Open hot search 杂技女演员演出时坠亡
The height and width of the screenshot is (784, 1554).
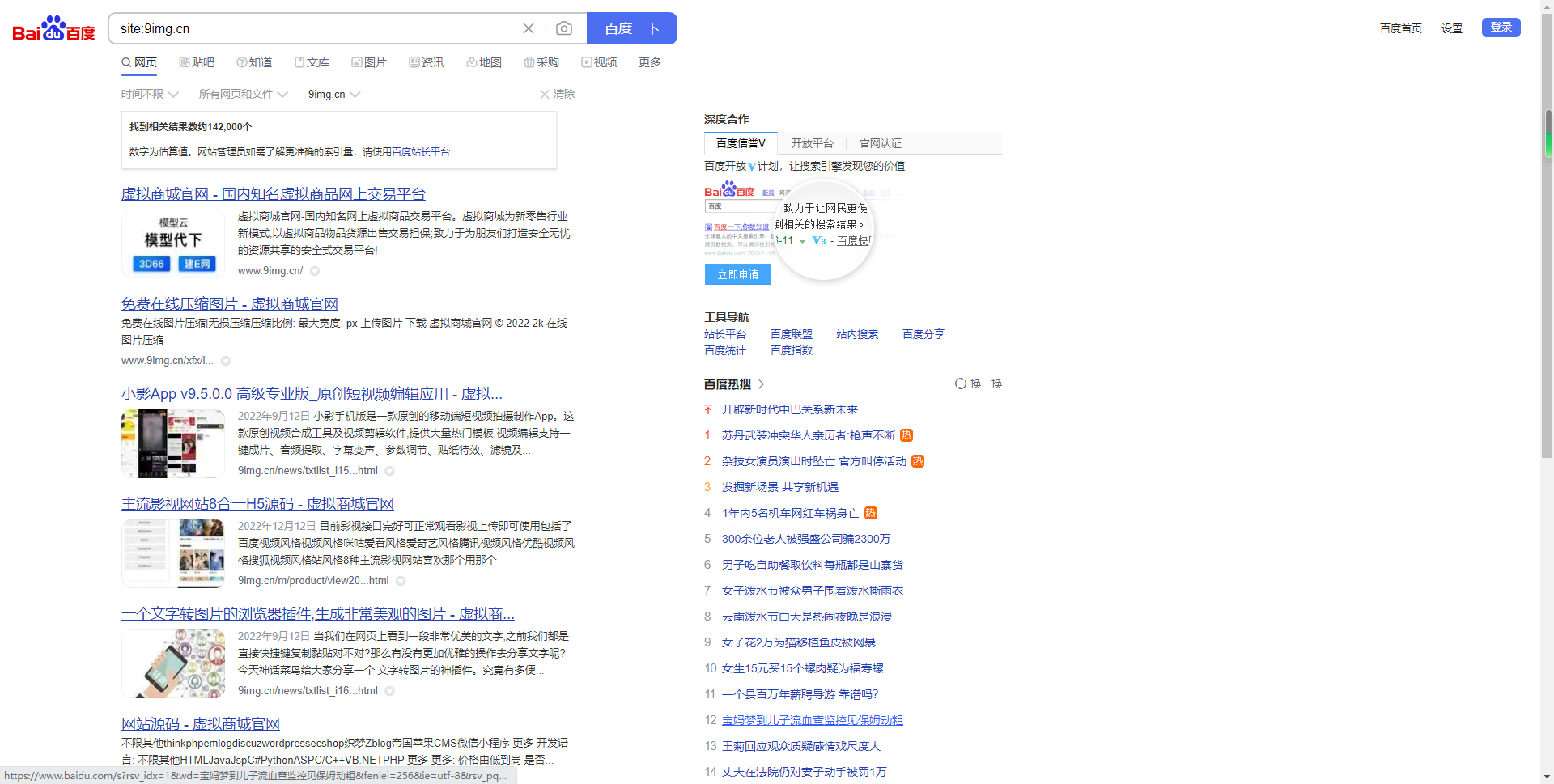click(x=814, y=461)
